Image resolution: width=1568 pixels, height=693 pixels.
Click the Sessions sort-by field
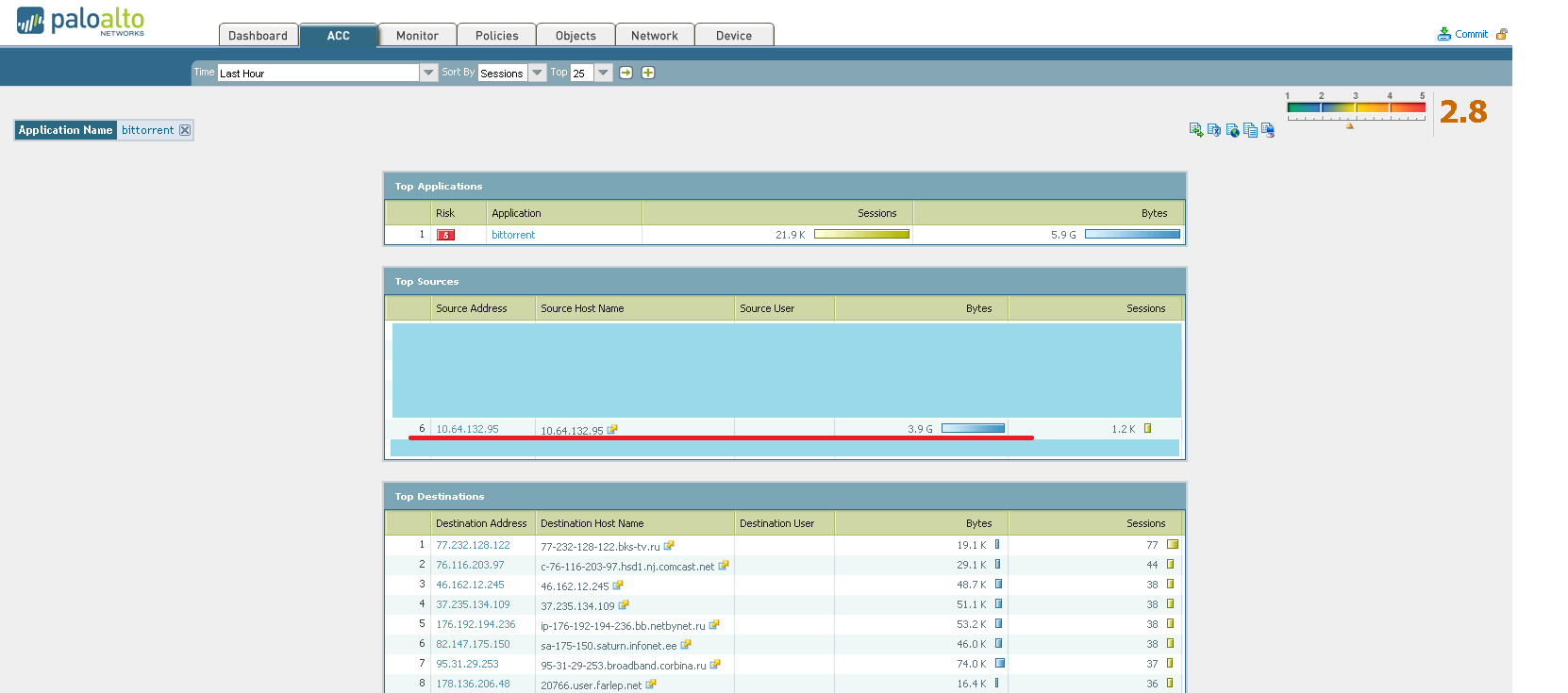click(503, 73)
